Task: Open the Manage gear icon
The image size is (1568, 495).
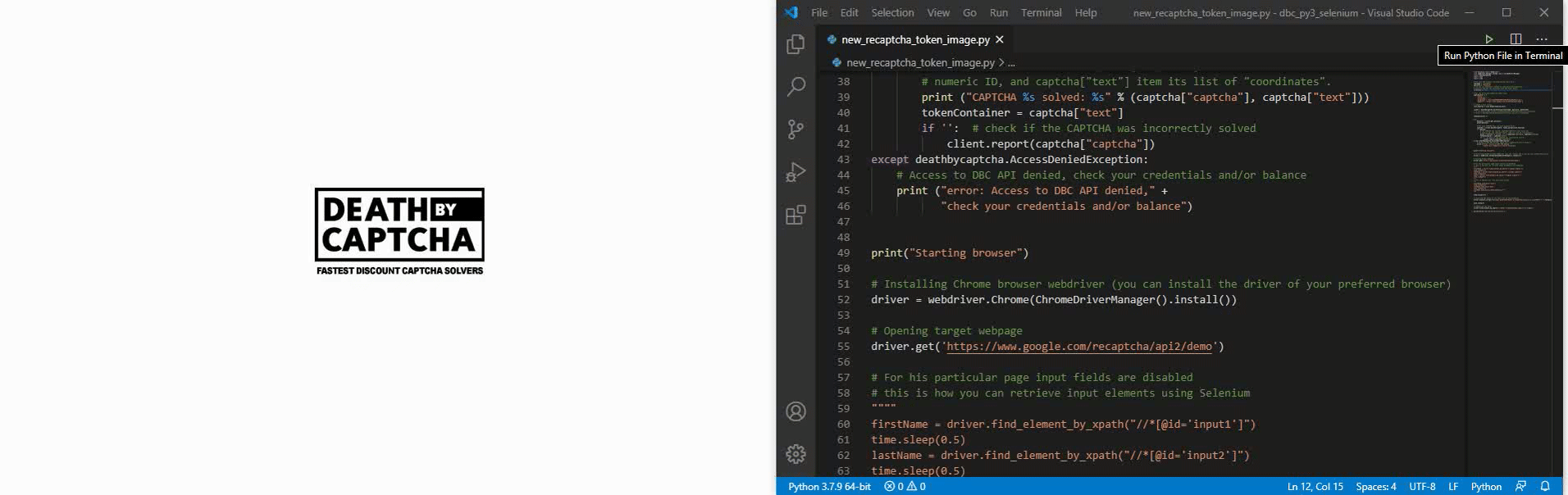Action: (x=795, y=454)
